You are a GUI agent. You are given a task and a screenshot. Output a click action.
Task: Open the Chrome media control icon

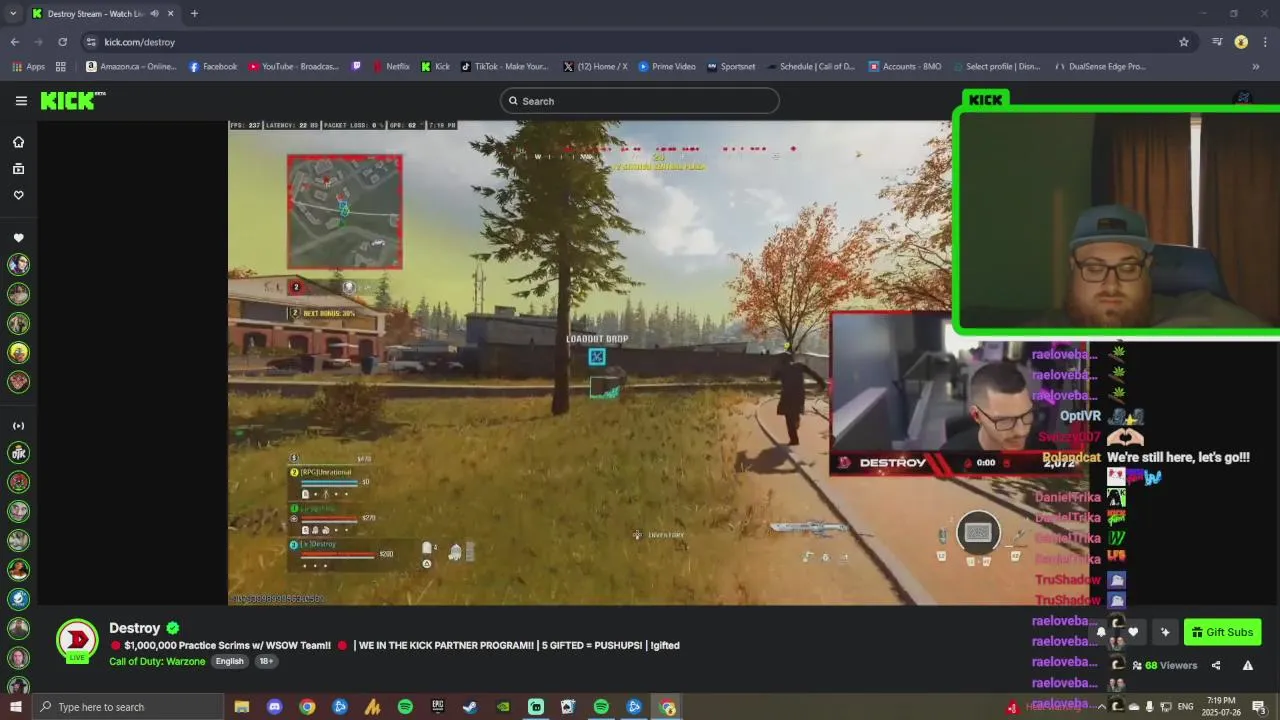click(1217, 42)
